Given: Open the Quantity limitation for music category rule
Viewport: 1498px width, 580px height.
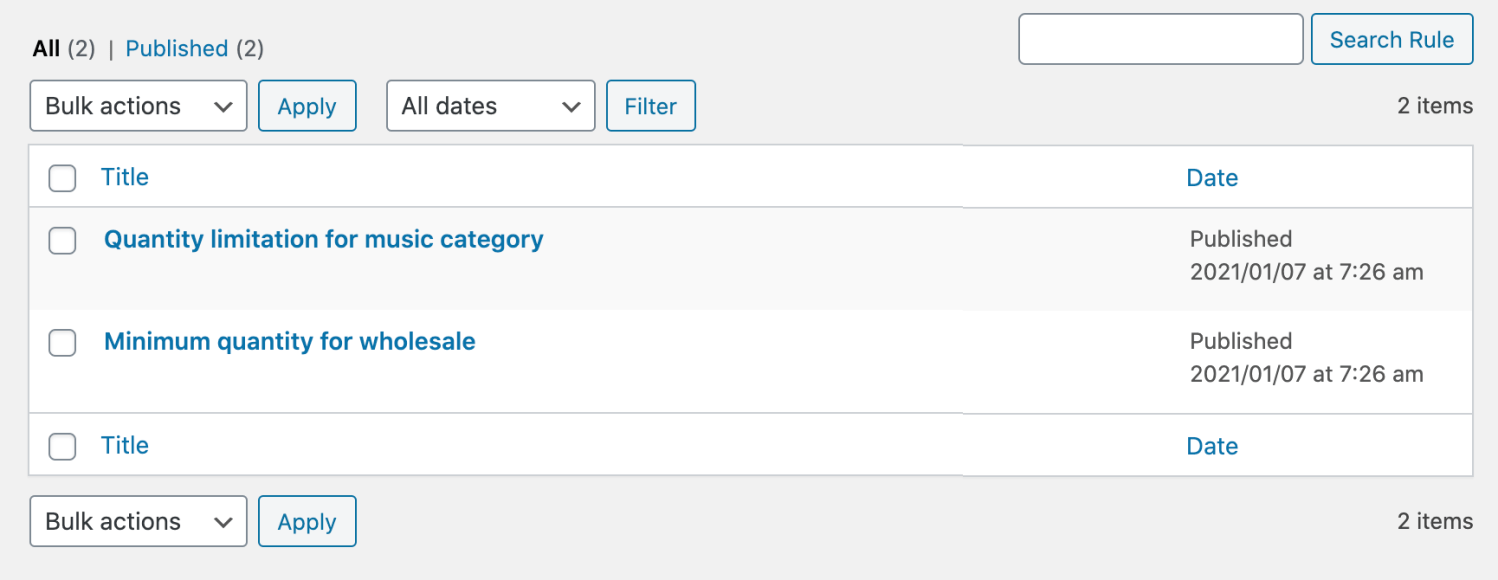Looking at the screenshot, I should 323,239.
